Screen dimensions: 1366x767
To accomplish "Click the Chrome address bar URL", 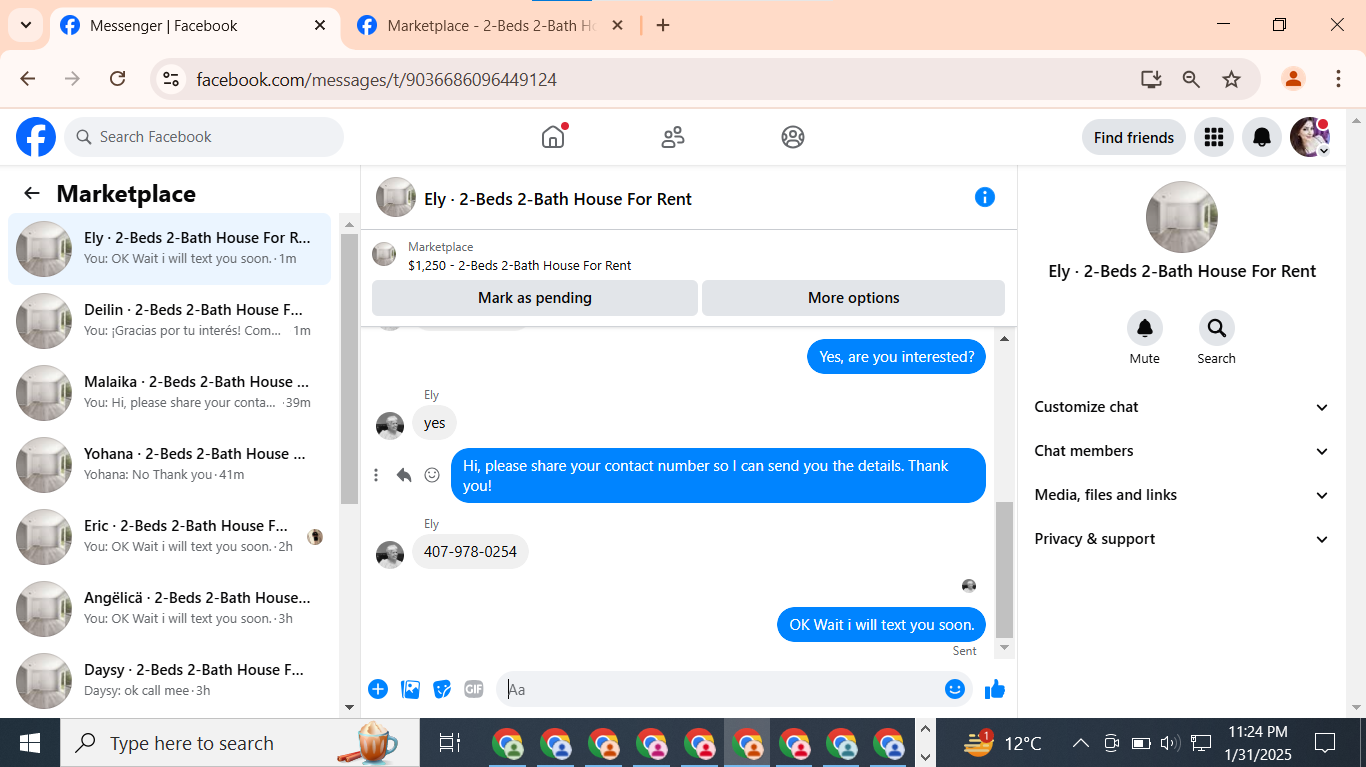I will 376,79.
